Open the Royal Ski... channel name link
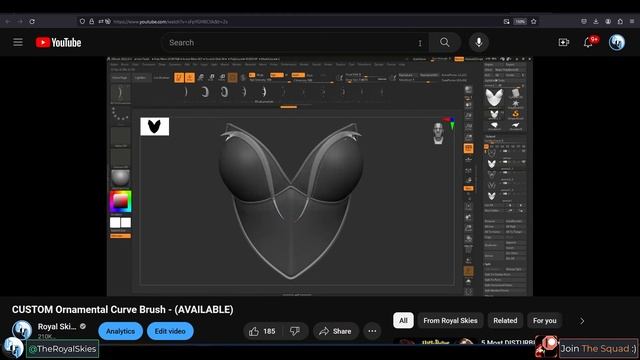Image resolution: width=640 pixels, height=360 pixels. tap(57, 327)
